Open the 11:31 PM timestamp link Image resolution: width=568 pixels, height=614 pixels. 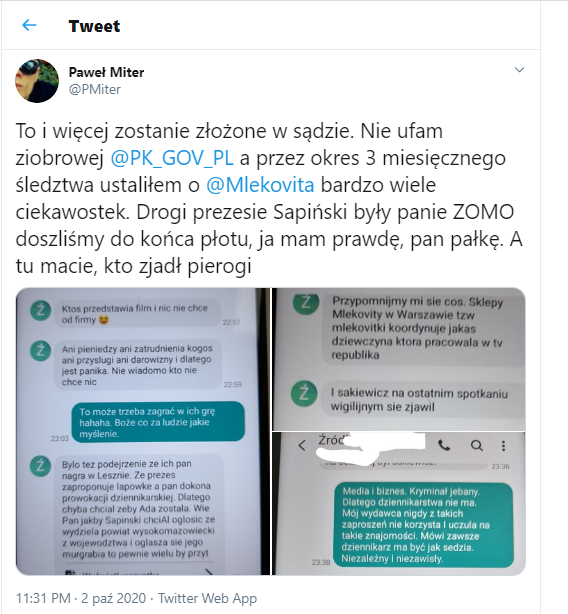click(43, 598)
